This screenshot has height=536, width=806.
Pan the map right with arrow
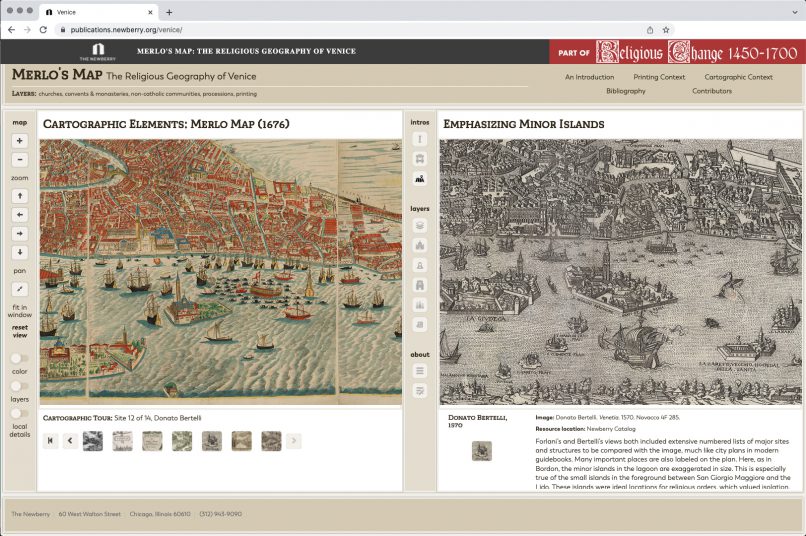pyautogui.click(x=20, y=233)
